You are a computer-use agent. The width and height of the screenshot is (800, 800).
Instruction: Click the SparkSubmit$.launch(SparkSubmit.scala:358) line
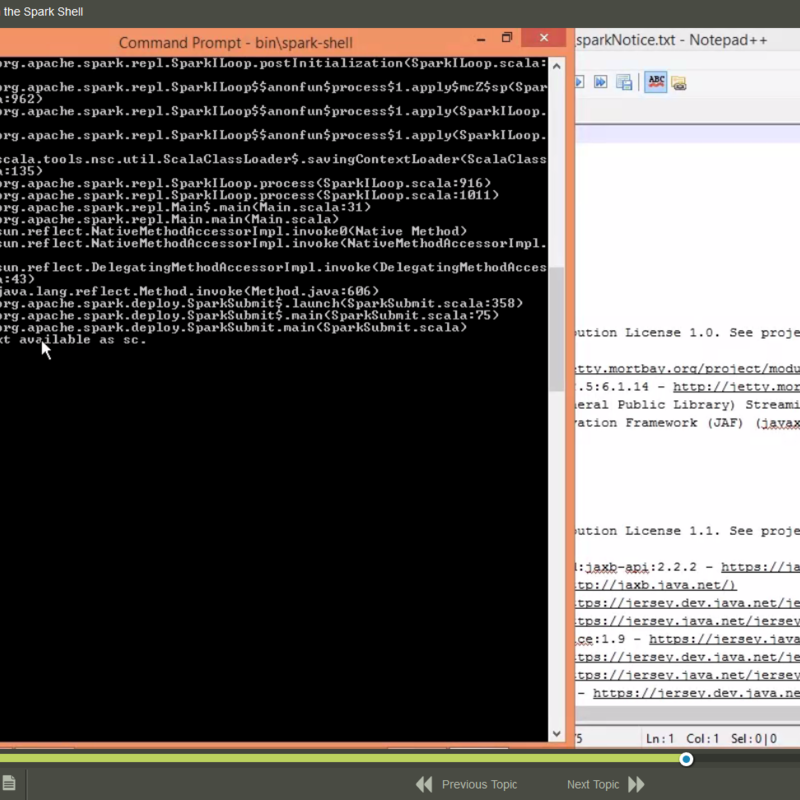(261, 304)
